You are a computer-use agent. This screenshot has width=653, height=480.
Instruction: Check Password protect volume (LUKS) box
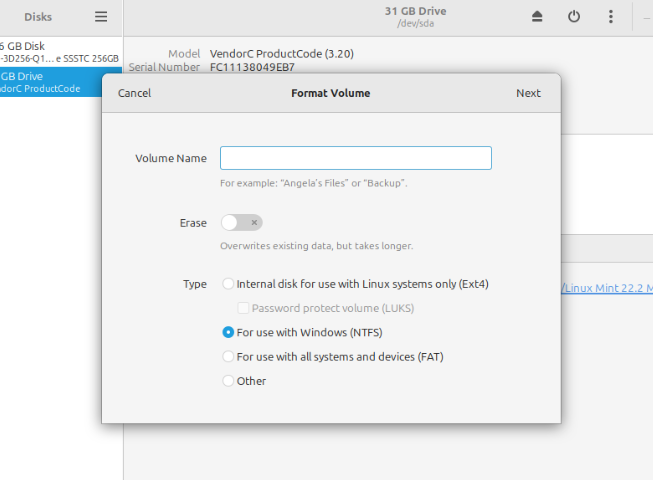coord(243,308)
